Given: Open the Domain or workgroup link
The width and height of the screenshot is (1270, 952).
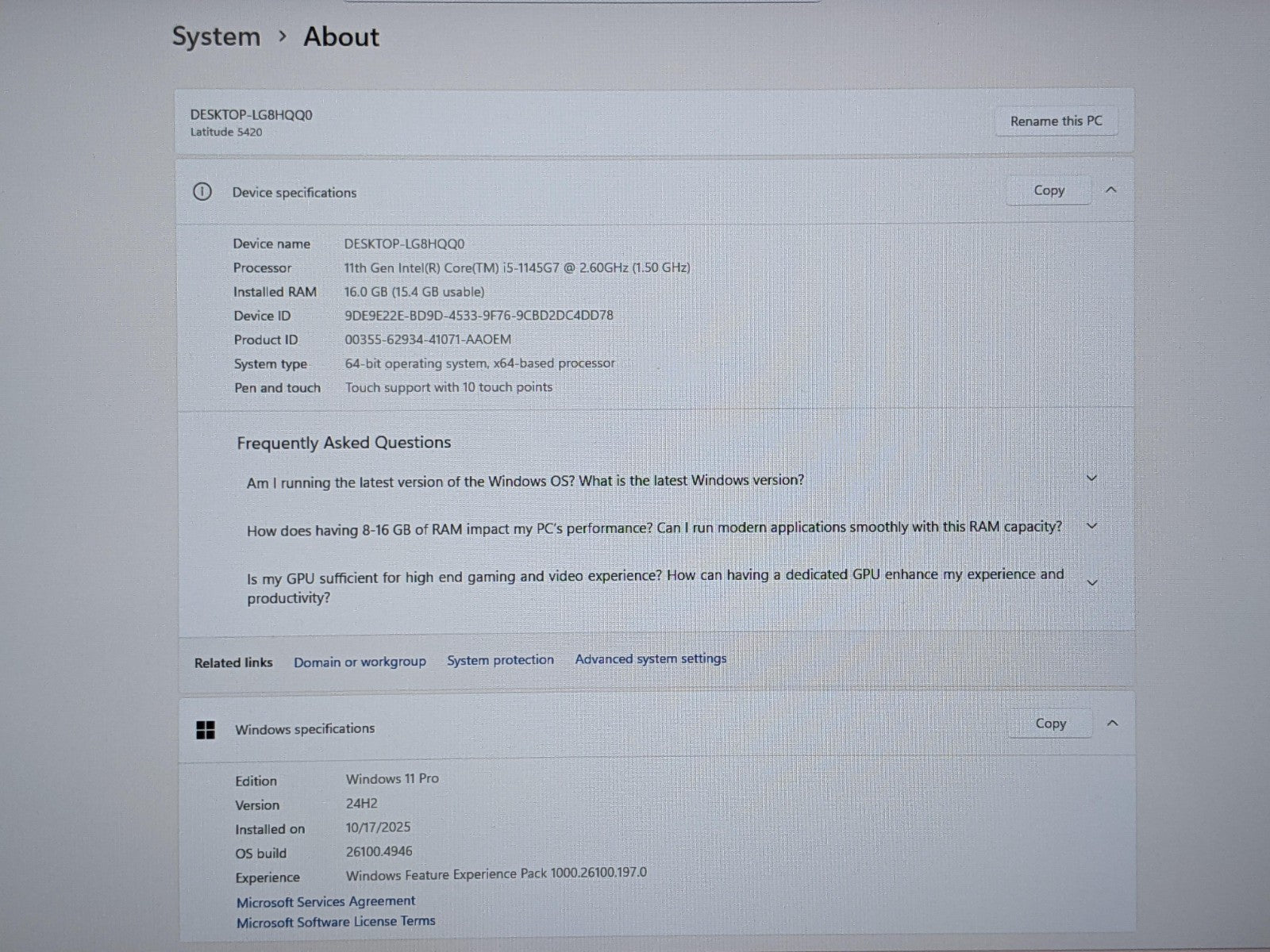Looking at the screenshot, I should coord(360,662).
